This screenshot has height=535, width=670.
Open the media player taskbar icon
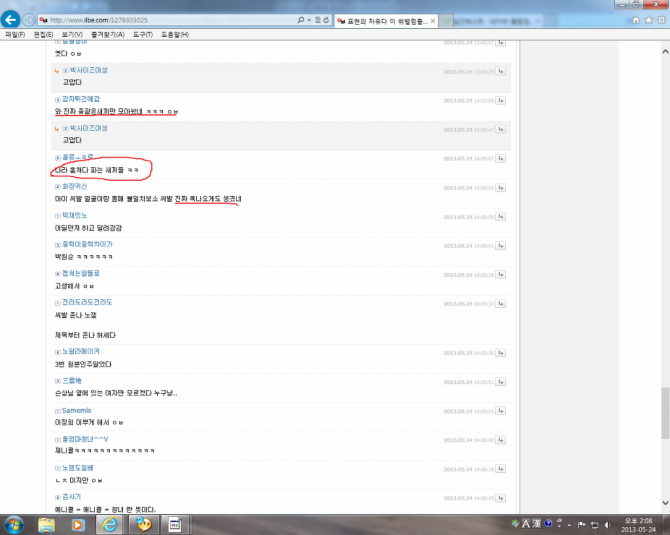[78, 525]
